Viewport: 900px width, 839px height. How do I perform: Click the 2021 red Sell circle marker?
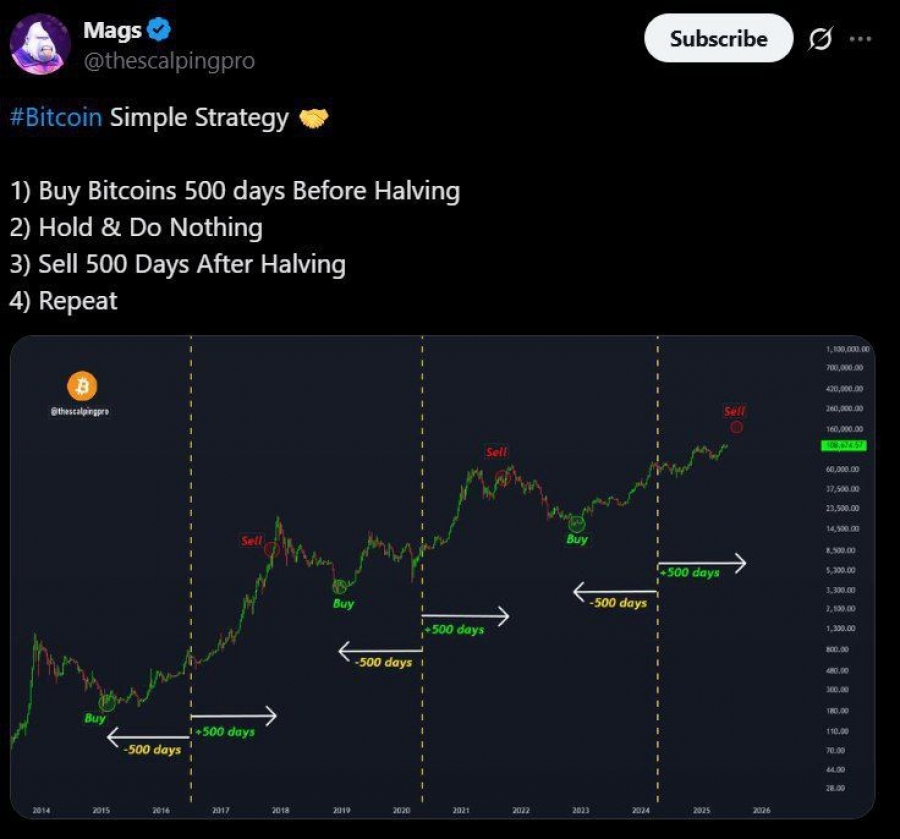pos(503,477)
